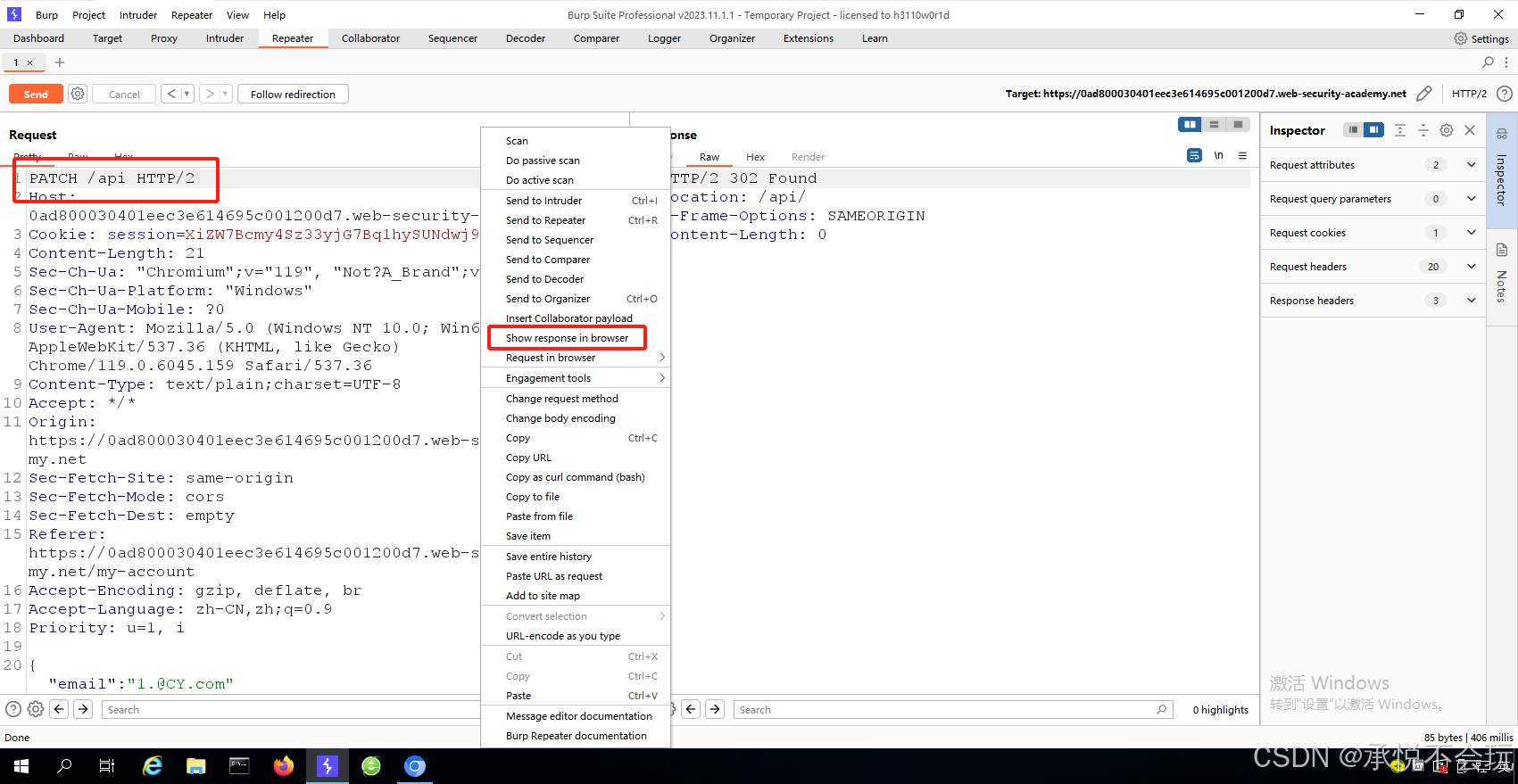Toggle show non-printable characters \n icon
This screenshot has width=1518, height=784.
[x=1218, y=155]
